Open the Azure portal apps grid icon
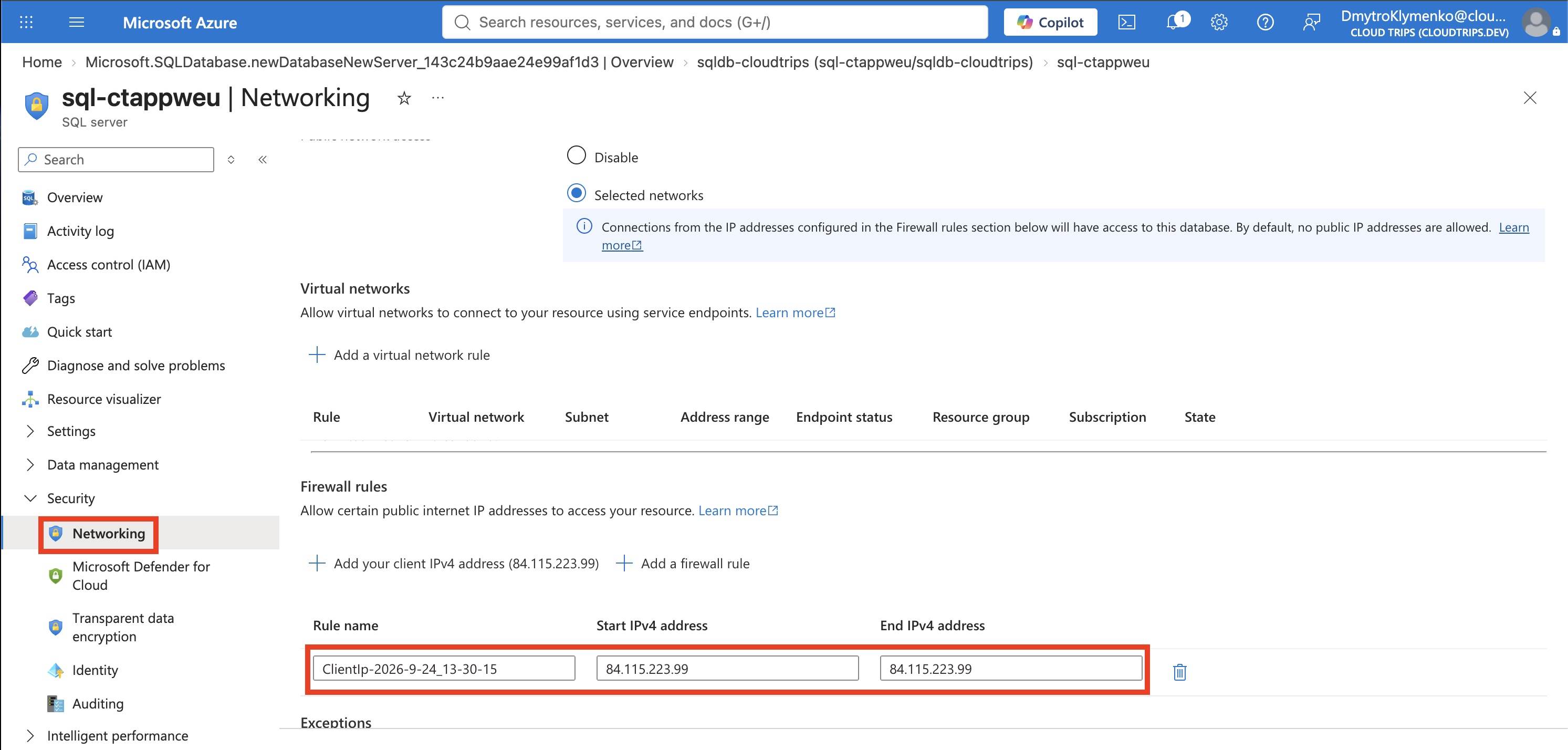Viewport: 1568px width, 750px height. (x=26, y=23)
